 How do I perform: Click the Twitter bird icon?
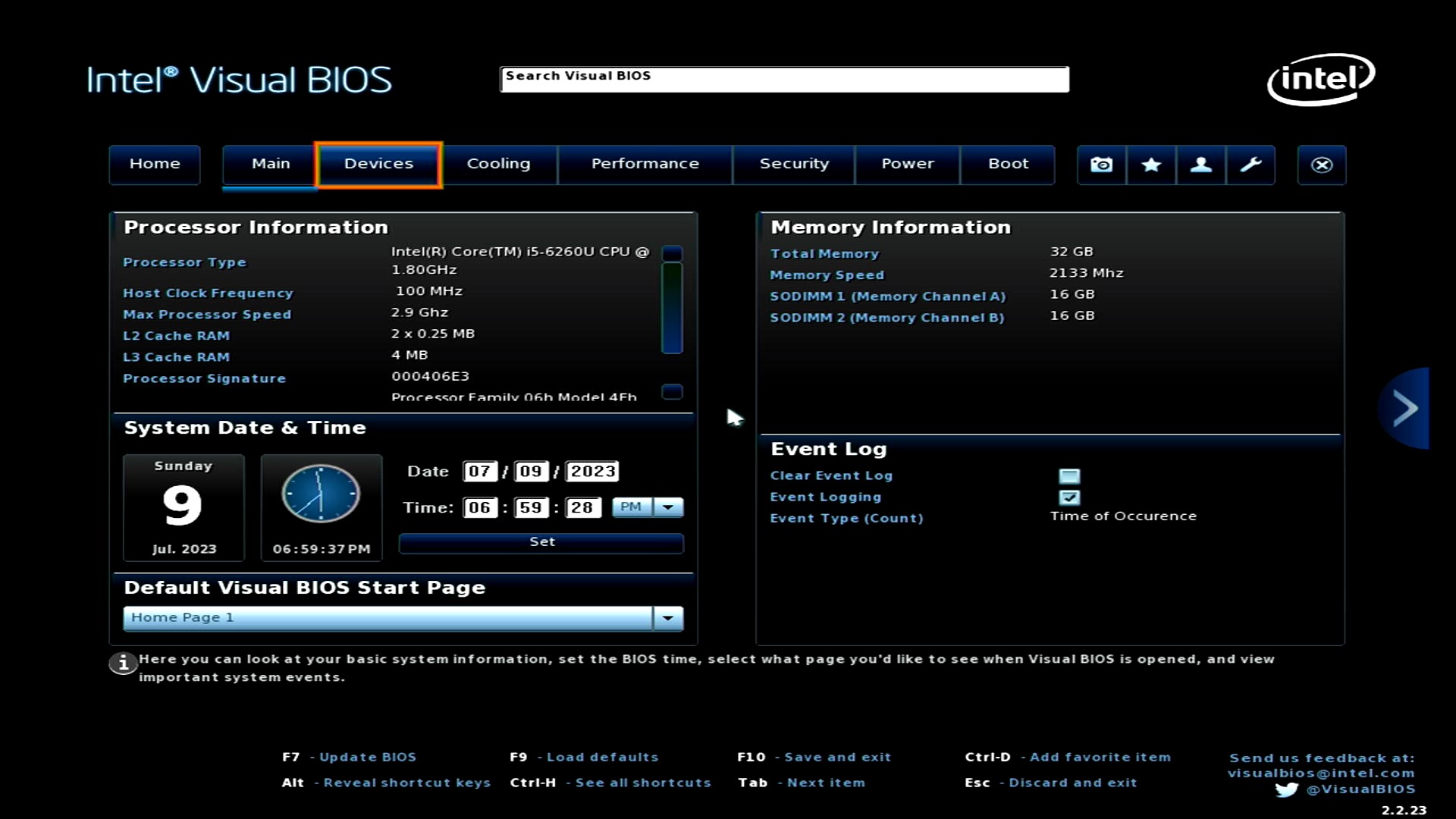point(1286,789)
